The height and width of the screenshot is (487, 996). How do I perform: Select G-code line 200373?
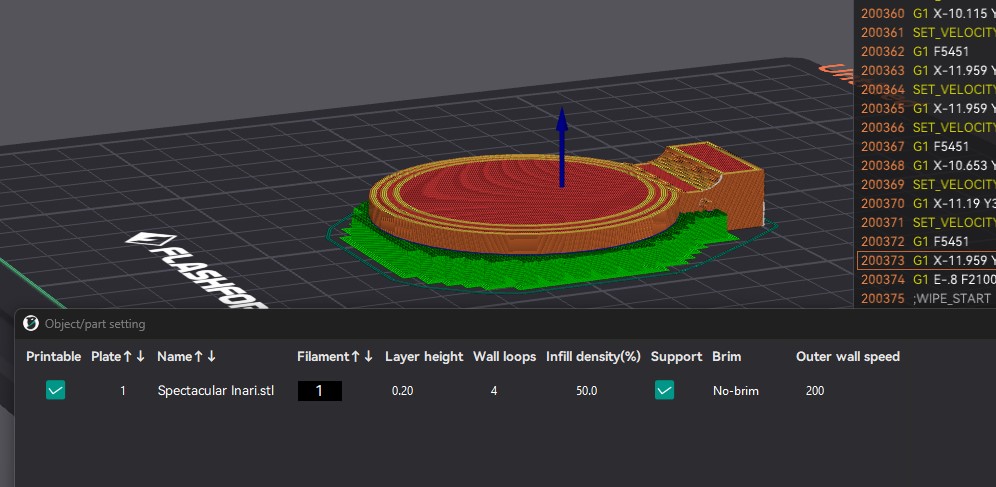point(927,261)
